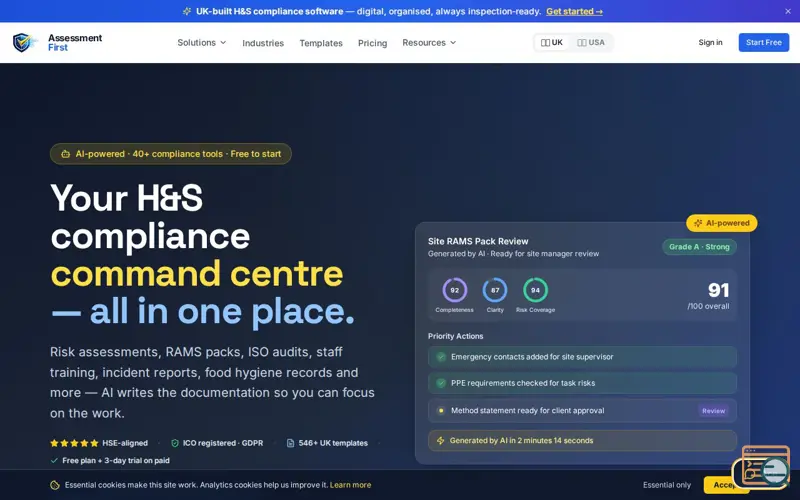This screenshot has width=800, height=500.
Task: Click the USA flag icon in region switch
Action: tap(582, 42)
